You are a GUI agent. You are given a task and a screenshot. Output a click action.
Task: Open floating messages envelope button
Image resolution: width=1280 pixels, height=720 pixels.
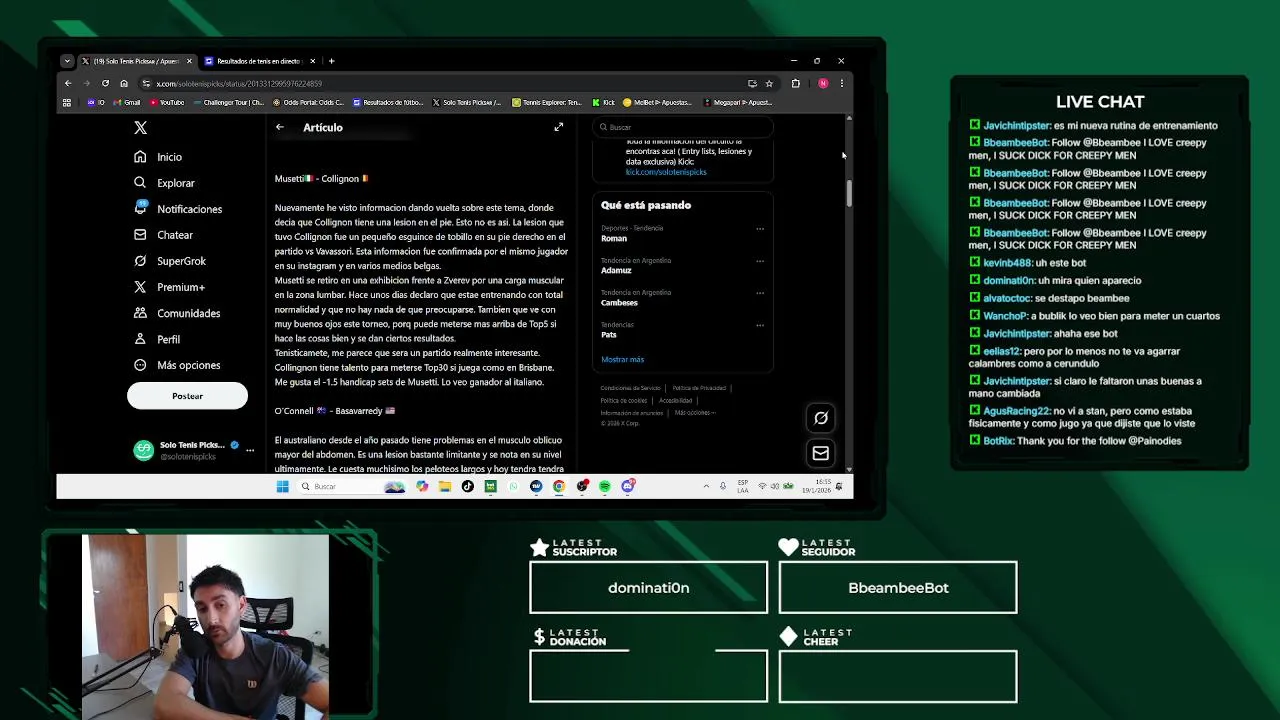pyautogui.click(x=821, y=453)
